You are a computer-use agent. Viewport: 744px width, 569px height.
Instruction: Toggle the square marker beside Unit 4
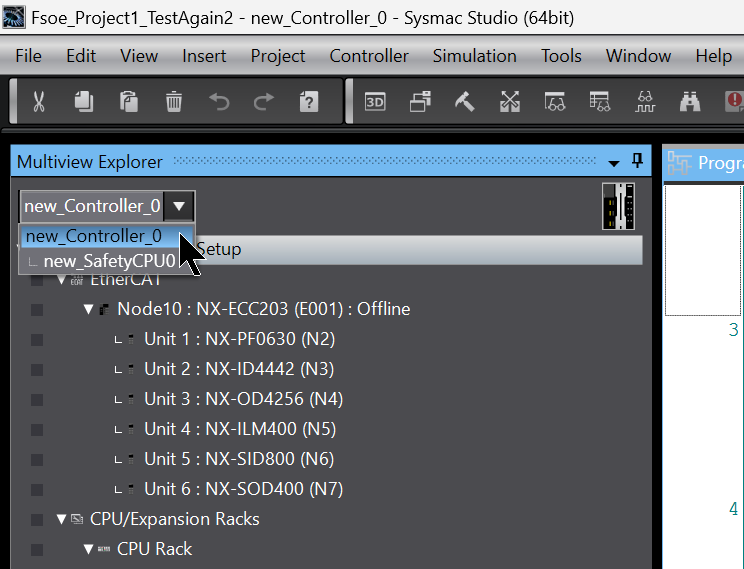coord(37,429)
